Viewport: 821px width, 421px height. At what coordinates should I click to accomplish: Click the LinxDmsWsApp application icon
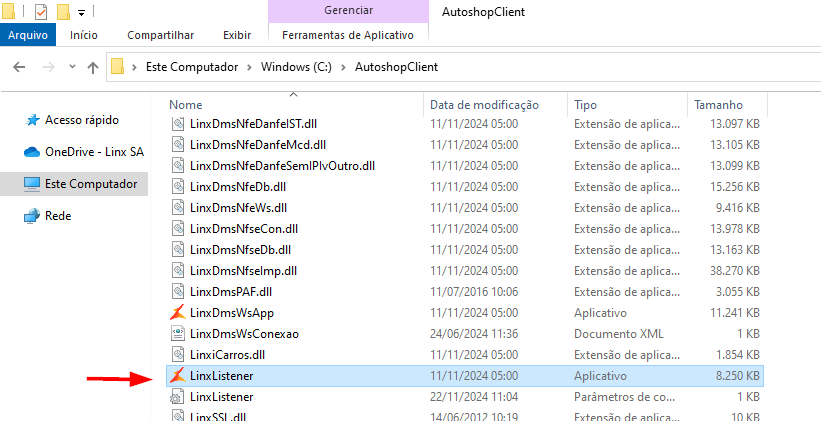pyautogui.click(x=178, y=313)
